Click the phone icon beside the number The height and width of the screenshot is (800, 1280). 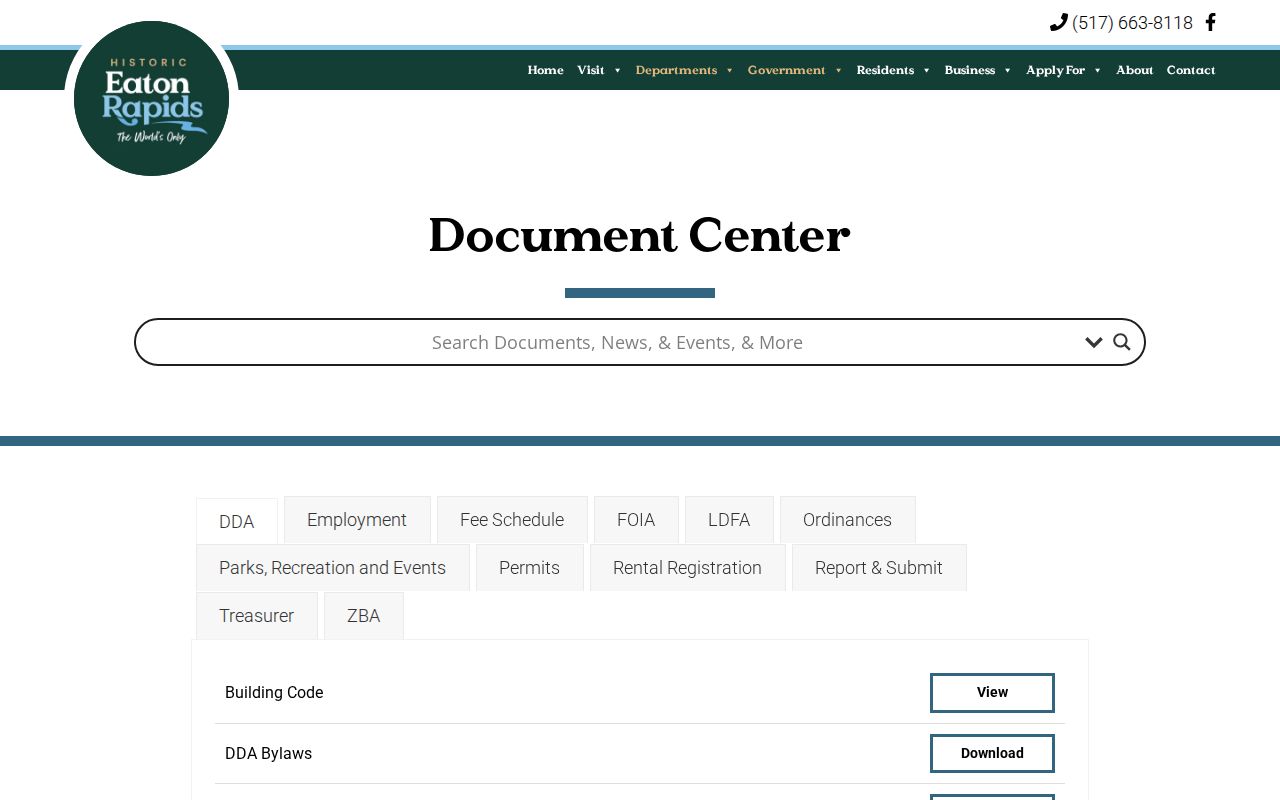coord(1058,22)
